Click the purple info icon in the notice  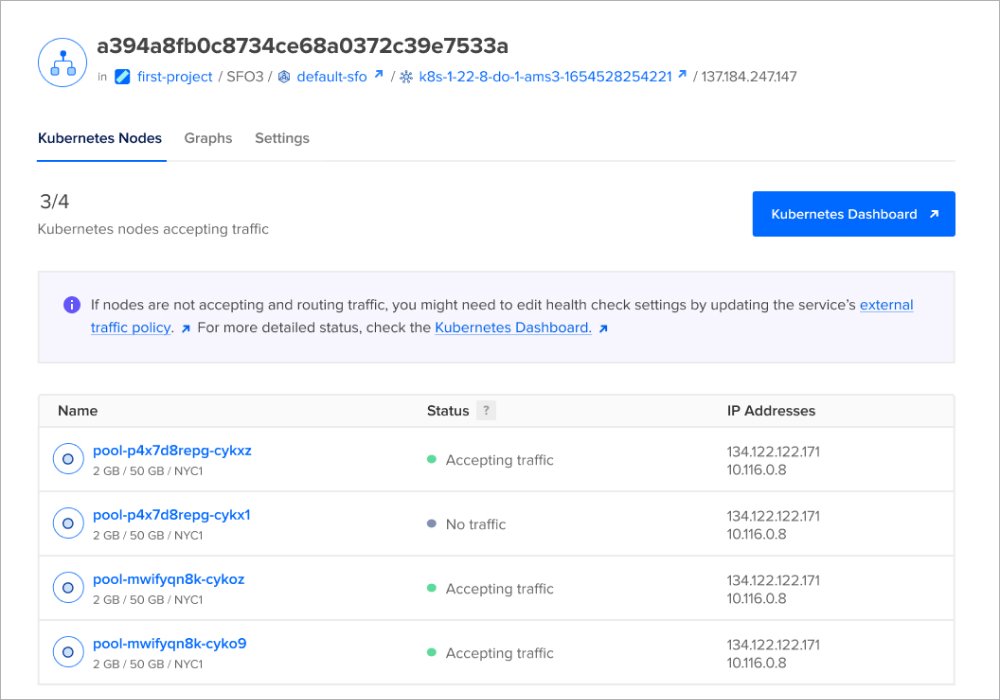coord(72,305)
